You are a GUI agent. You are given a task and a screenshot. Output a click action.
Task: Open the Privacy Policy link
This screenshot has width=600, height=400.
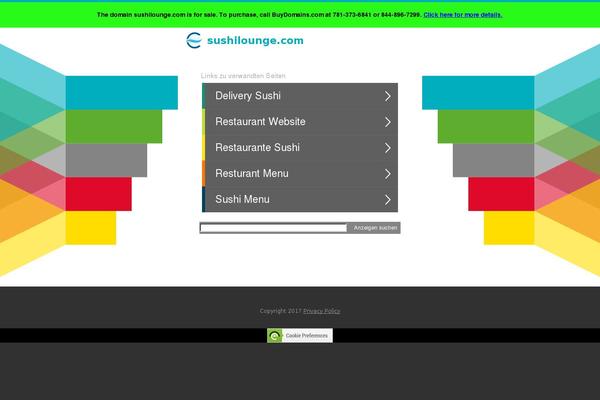pyautogui.click(x=321, y=311)
